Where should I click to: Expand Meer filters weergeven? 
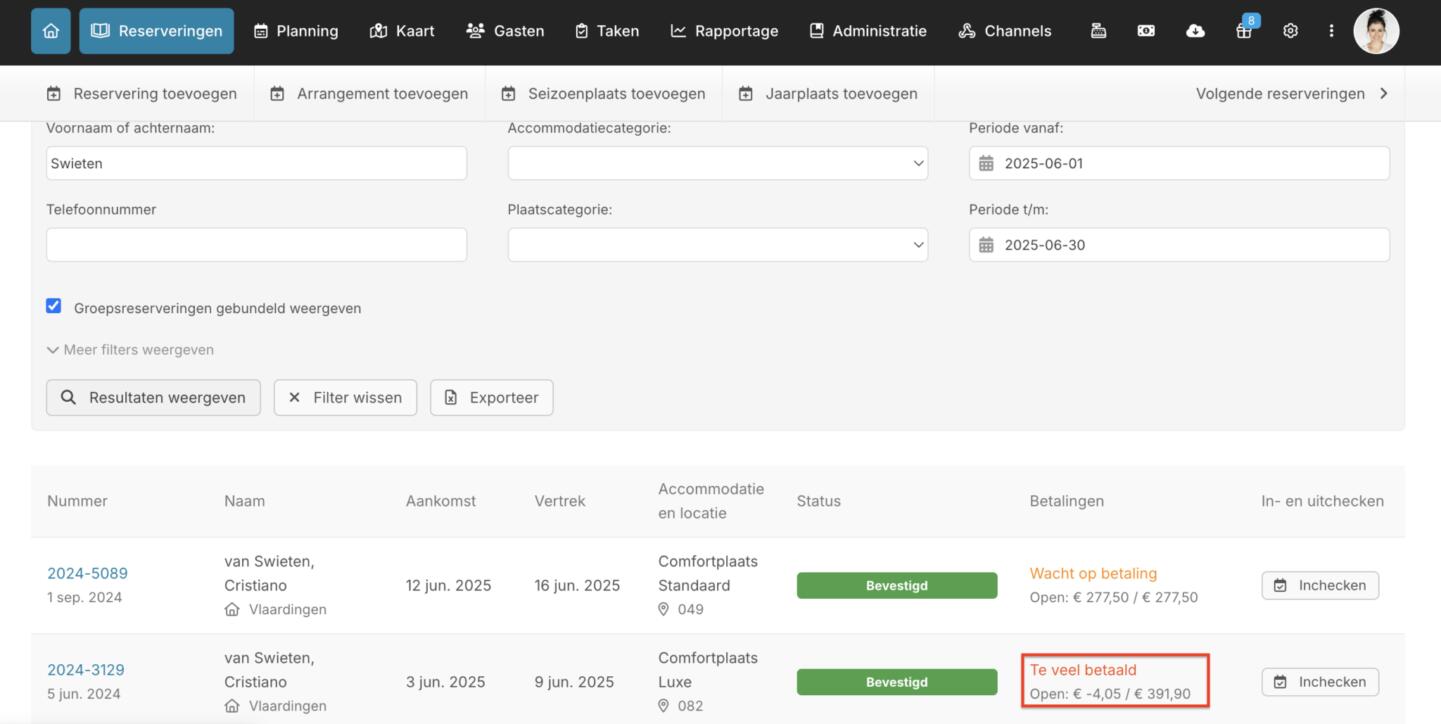click(130, 350)
